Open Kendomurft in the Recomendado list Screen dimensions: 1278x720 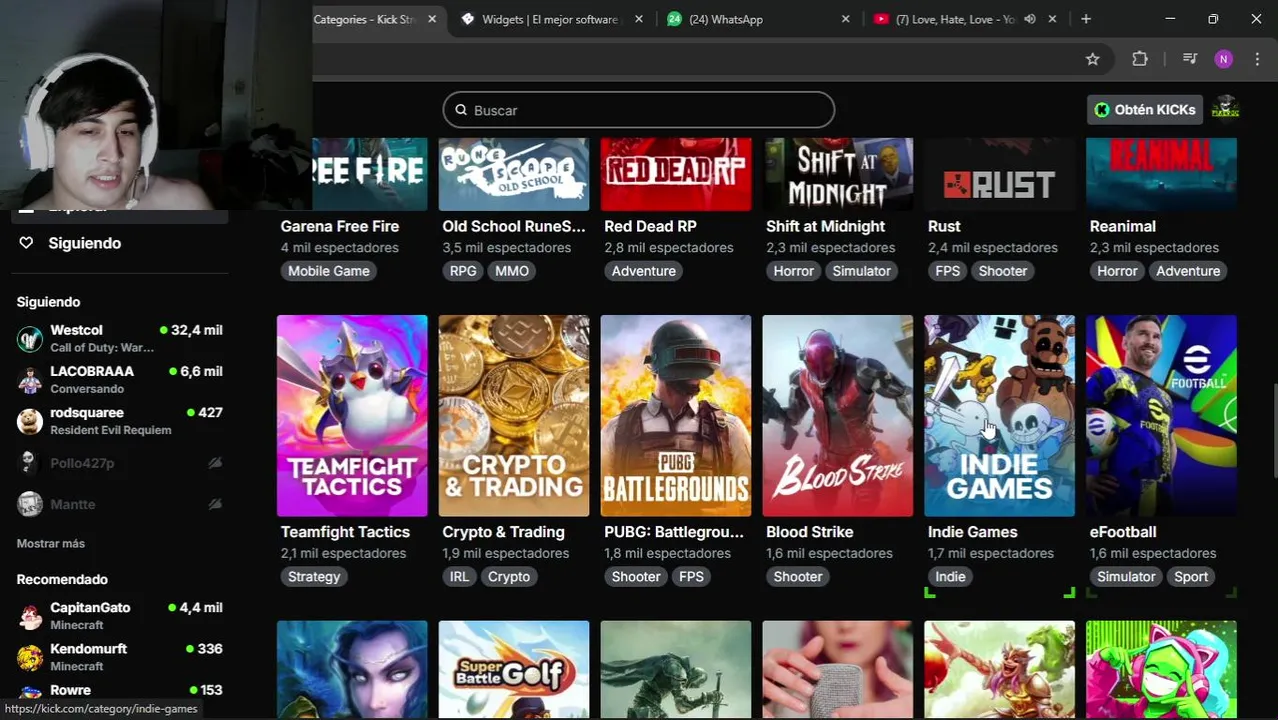pos(120,657)
